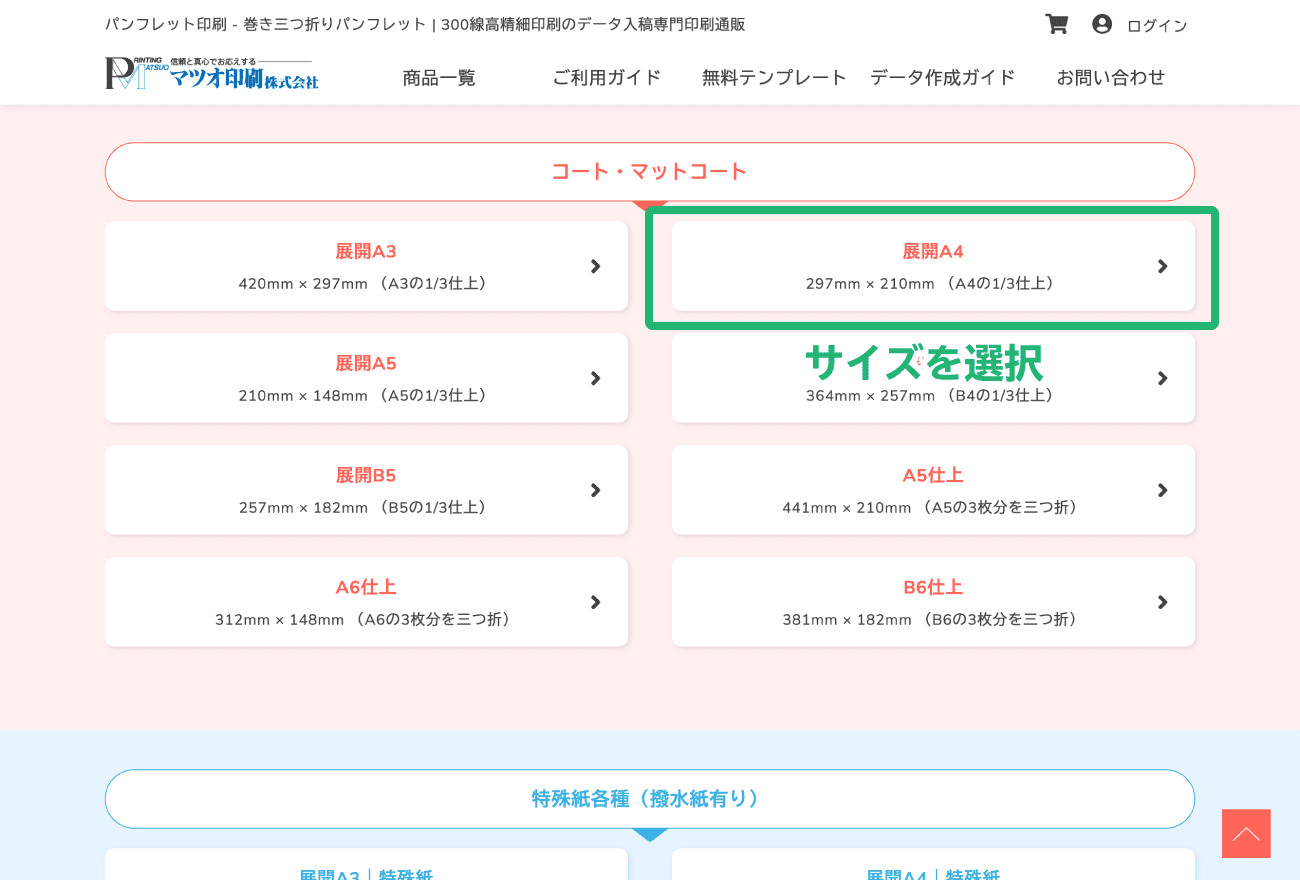Select the 364mm × 257mm B4 size card

932,395
